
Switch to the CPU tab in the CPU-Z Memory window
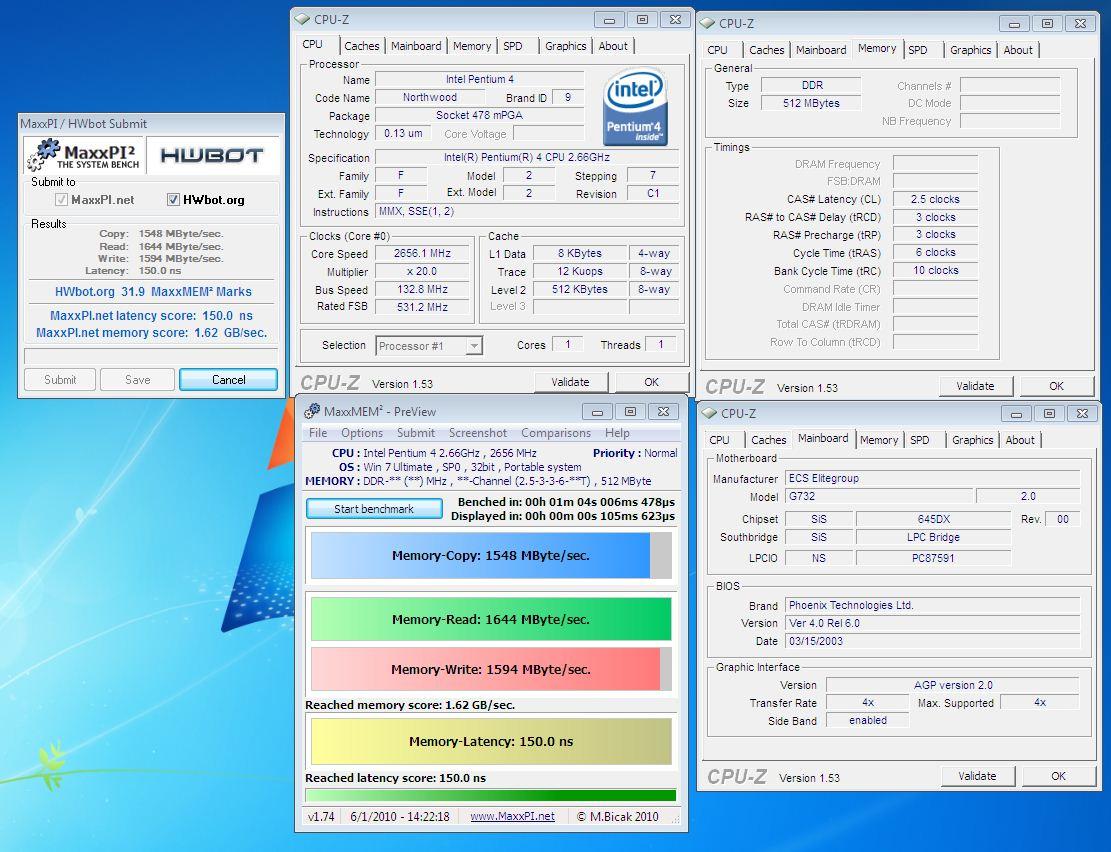718,50
